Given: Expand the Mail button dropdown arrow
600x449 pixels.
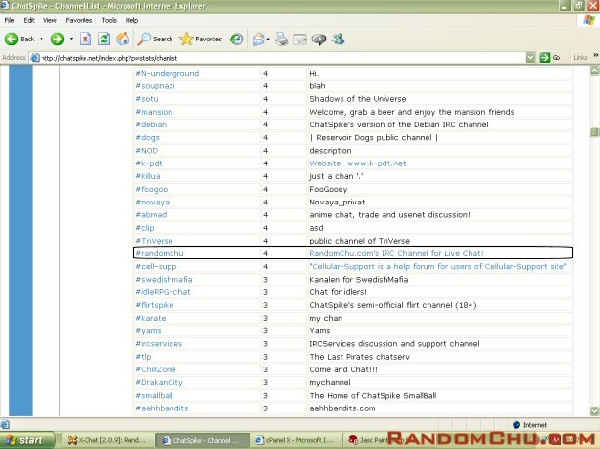Looking at the screenshot, I should pyautogui.click(x=268, y=39).
